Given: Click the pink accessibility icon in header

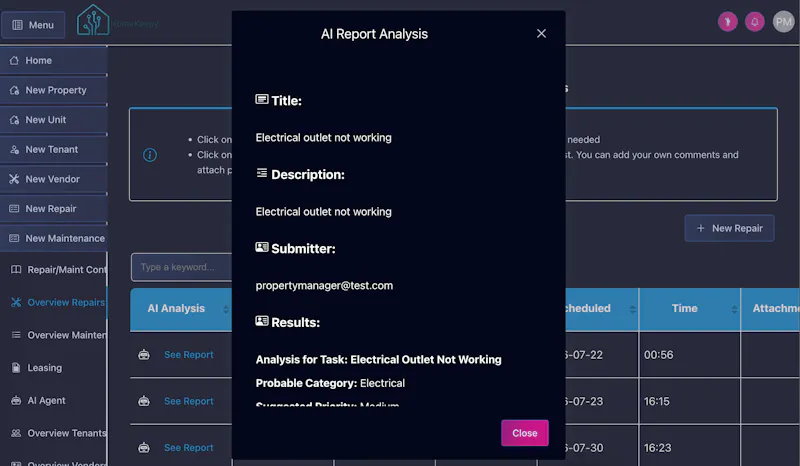Looking at the screenshot, I should coord(728,22).
